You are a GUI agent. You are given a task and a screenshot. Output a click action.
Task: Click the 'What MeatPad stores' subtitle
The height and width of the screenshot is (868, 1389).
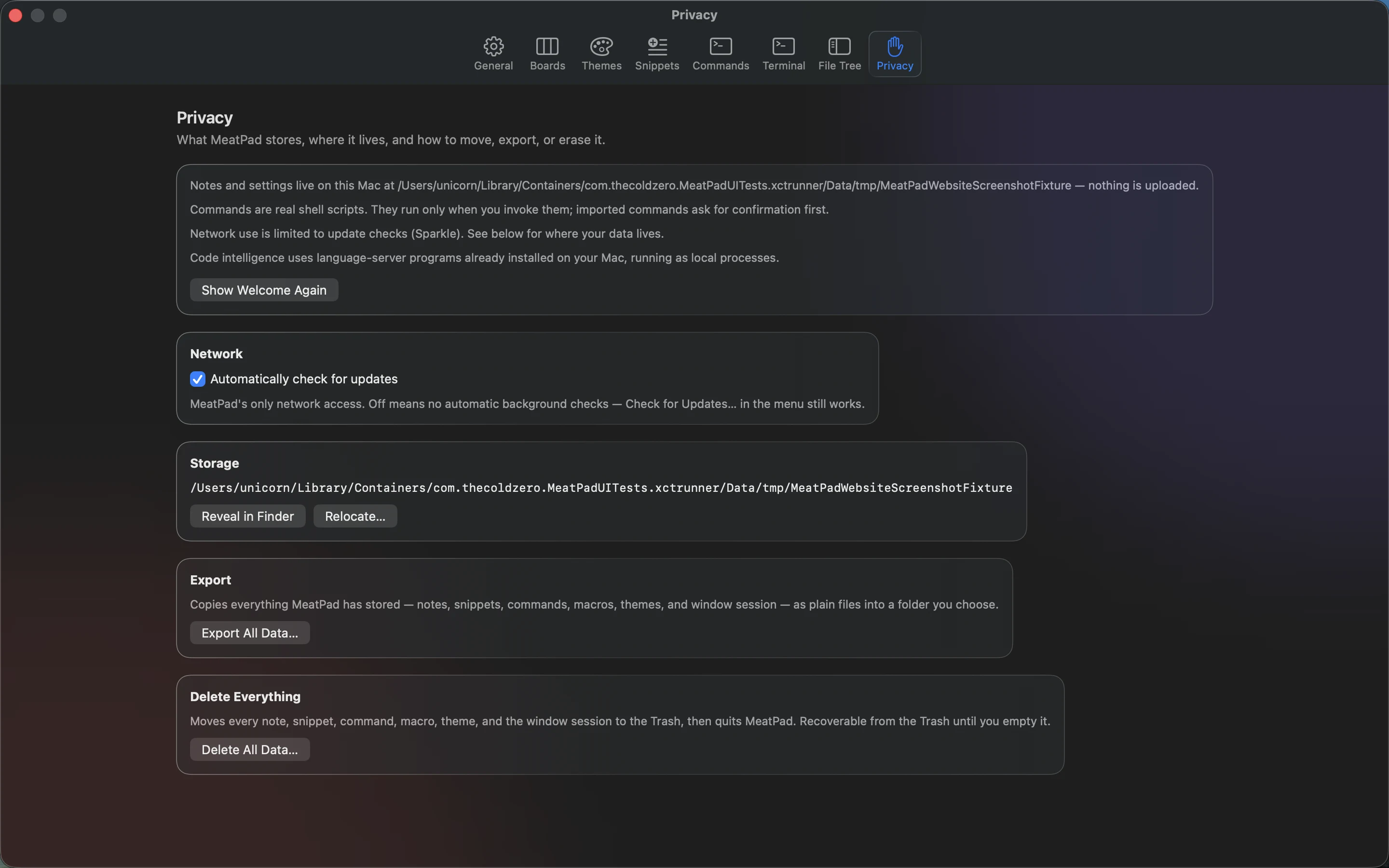pos(391,139)
